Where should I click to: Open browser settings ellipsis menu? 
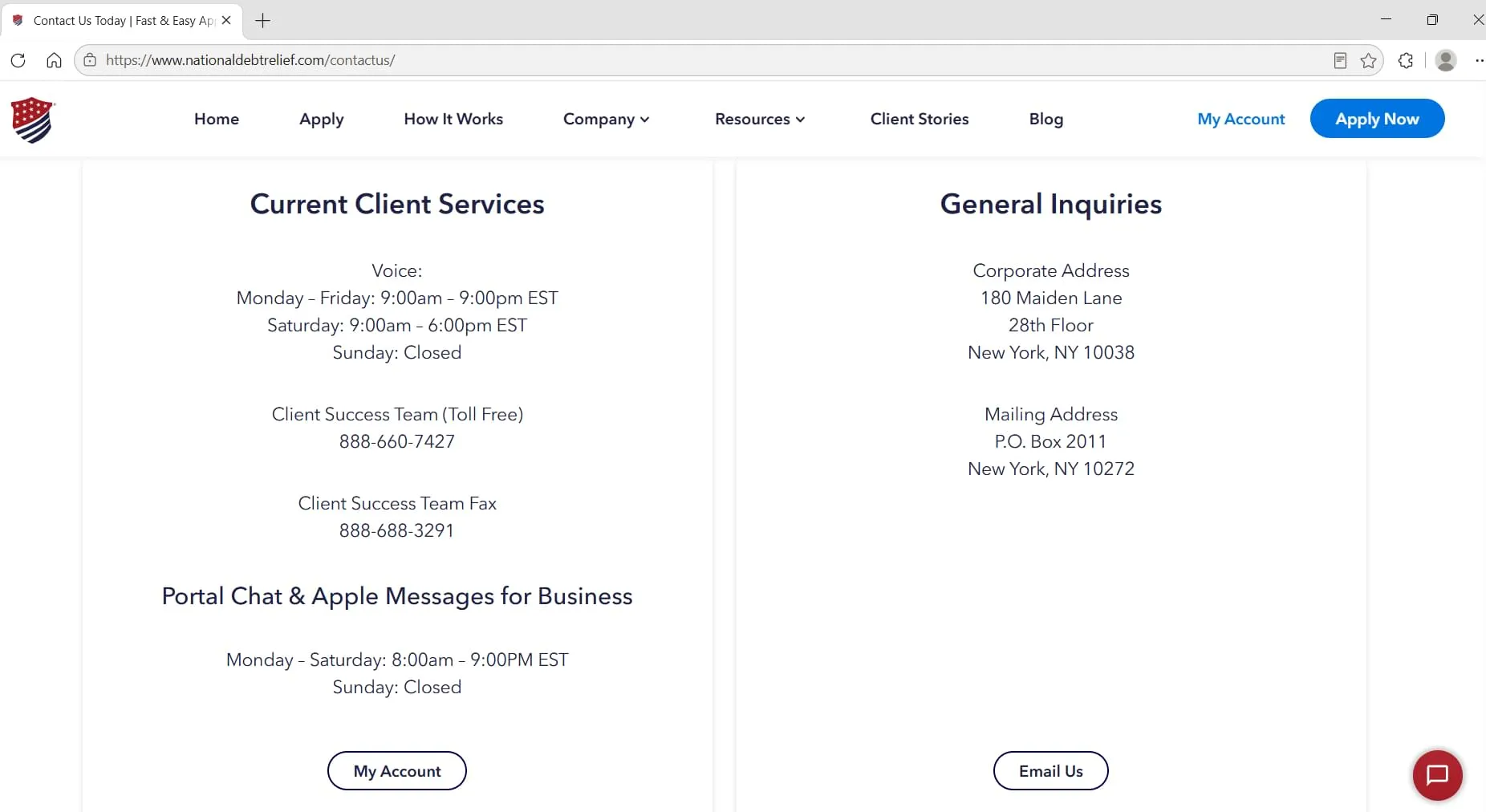[x=1479, y=60]
